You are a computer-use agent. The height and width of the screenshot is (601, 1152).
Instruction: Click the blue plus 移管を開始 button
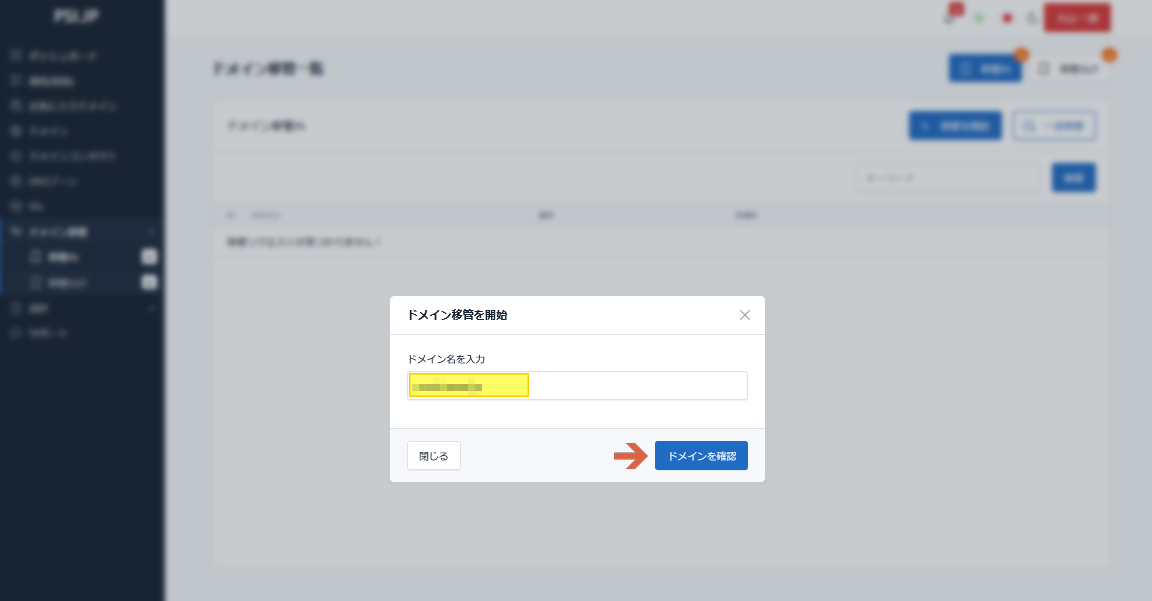954,126
